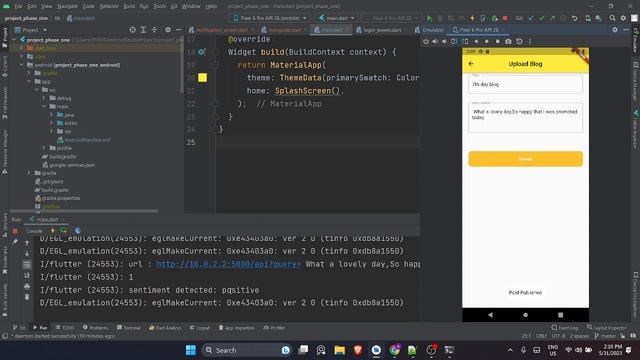Collapse main folder in project tree
The height and width of the screenshot is (360, 640).
coord(44,107)
